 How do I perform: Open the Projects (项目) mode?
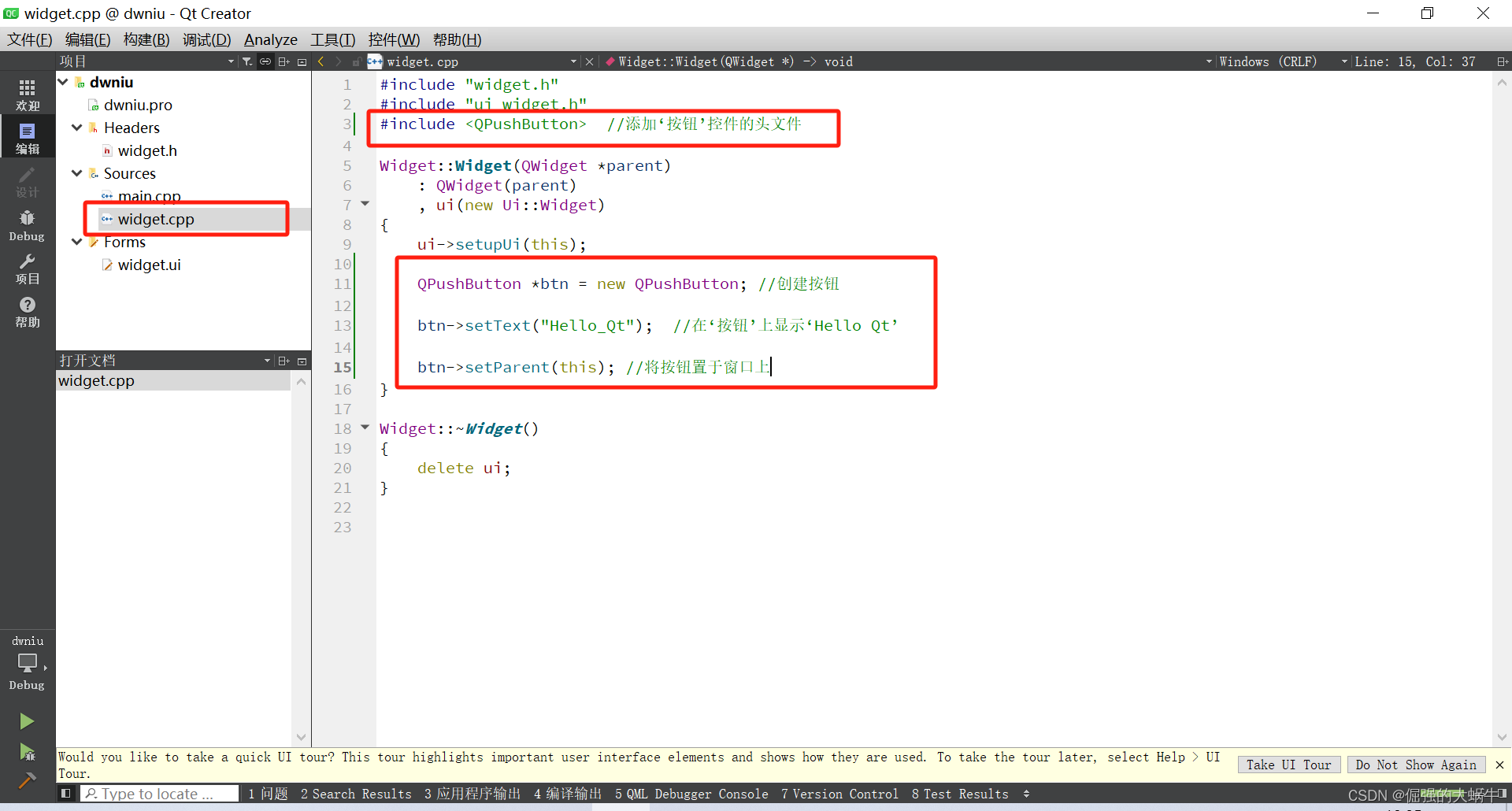coord(28,268)
